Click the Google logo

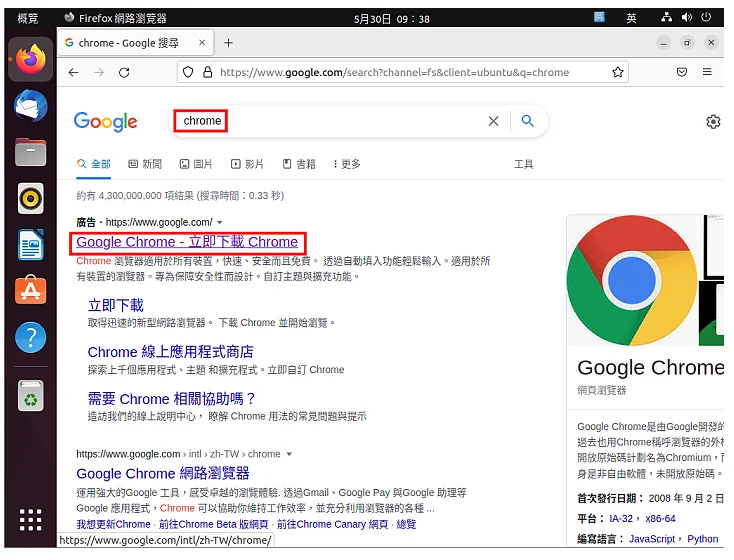tap(105, 122)
